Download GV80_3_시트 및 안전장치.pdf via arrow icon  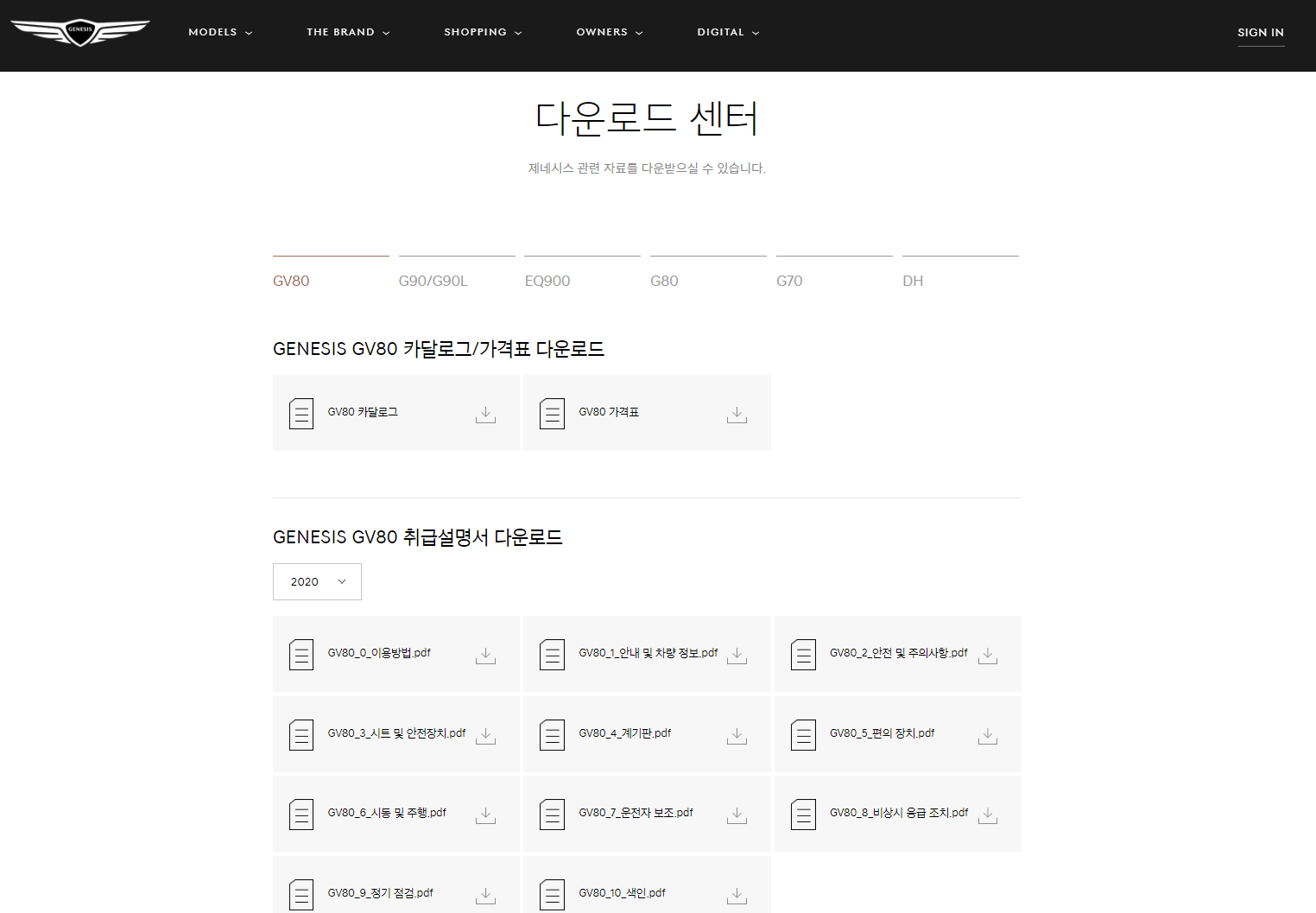tap(485, 736)
